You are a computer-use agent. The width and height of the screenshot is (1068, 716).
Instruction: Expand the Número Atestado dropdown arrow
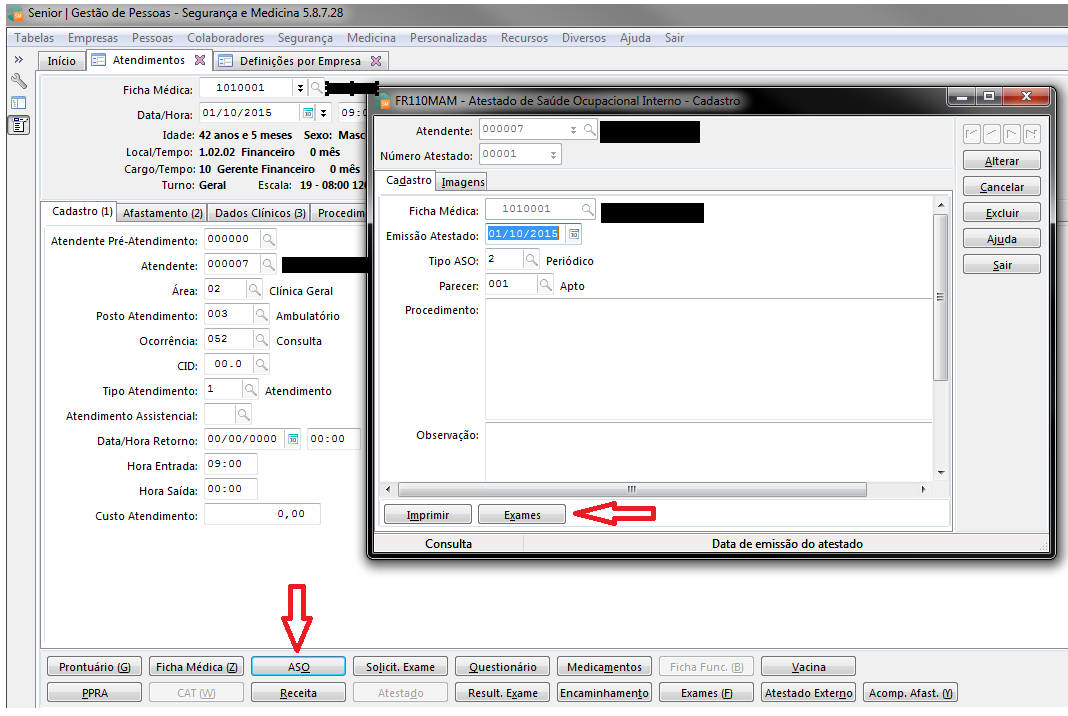coord(553,155)
